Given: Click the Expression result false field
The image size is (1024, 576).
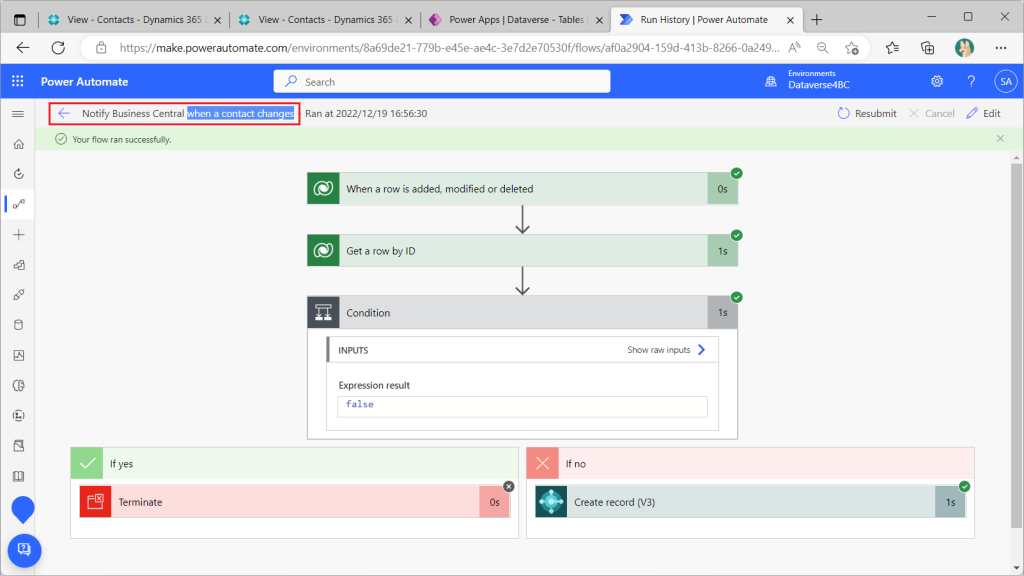Looking at the screenshot, I should click(522, 406).
